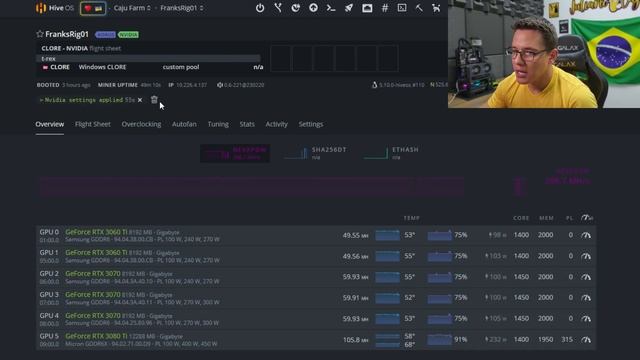Click GPU 1 GeForce RTX 3060 Ti name

[96, 253]
